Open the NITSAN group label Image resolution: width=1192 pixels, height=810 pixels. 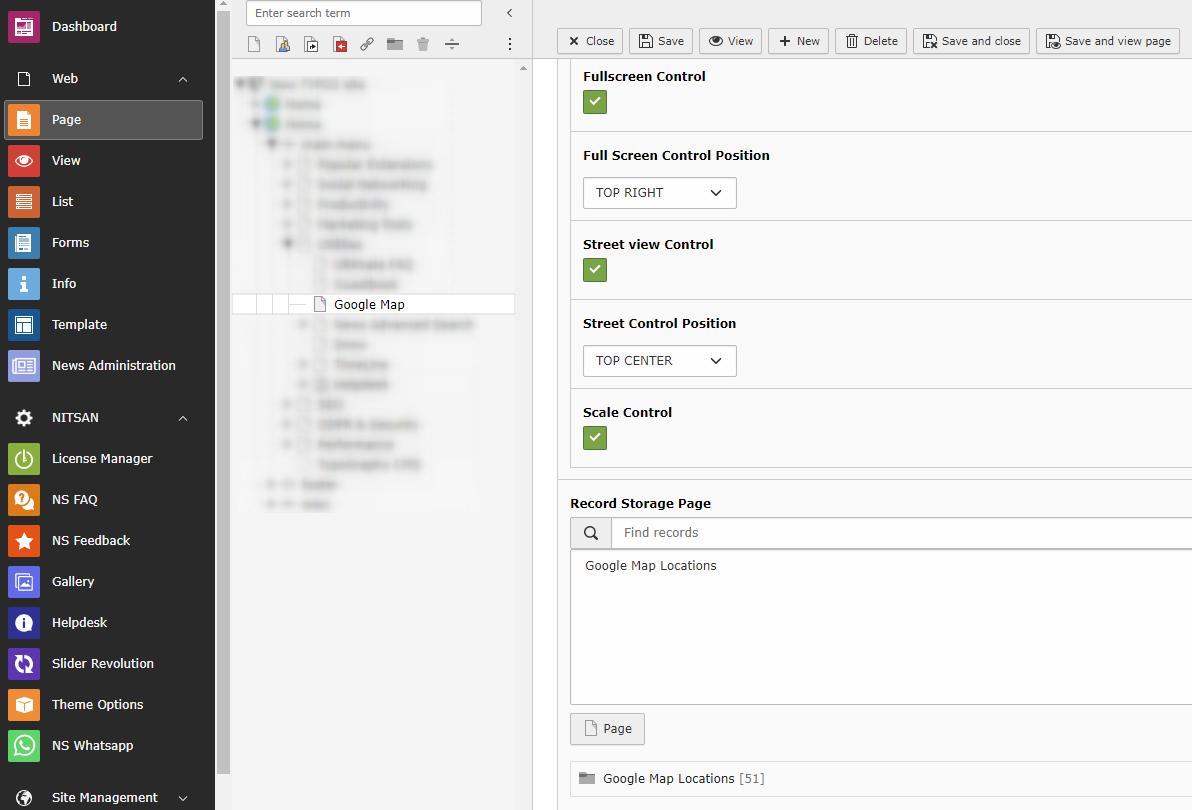click(75, 418)
